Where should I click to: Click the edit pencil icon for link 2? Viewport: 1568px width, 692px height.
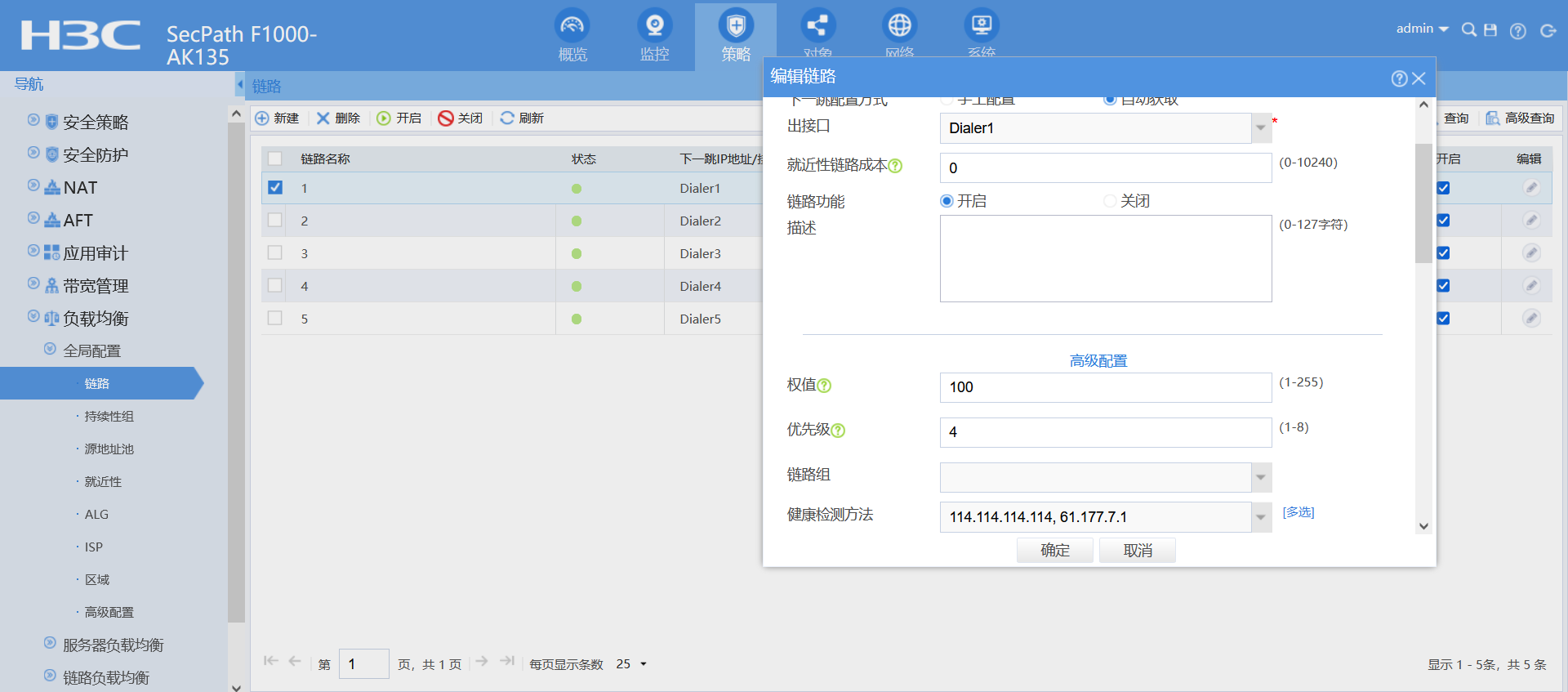pos(1531,221)
